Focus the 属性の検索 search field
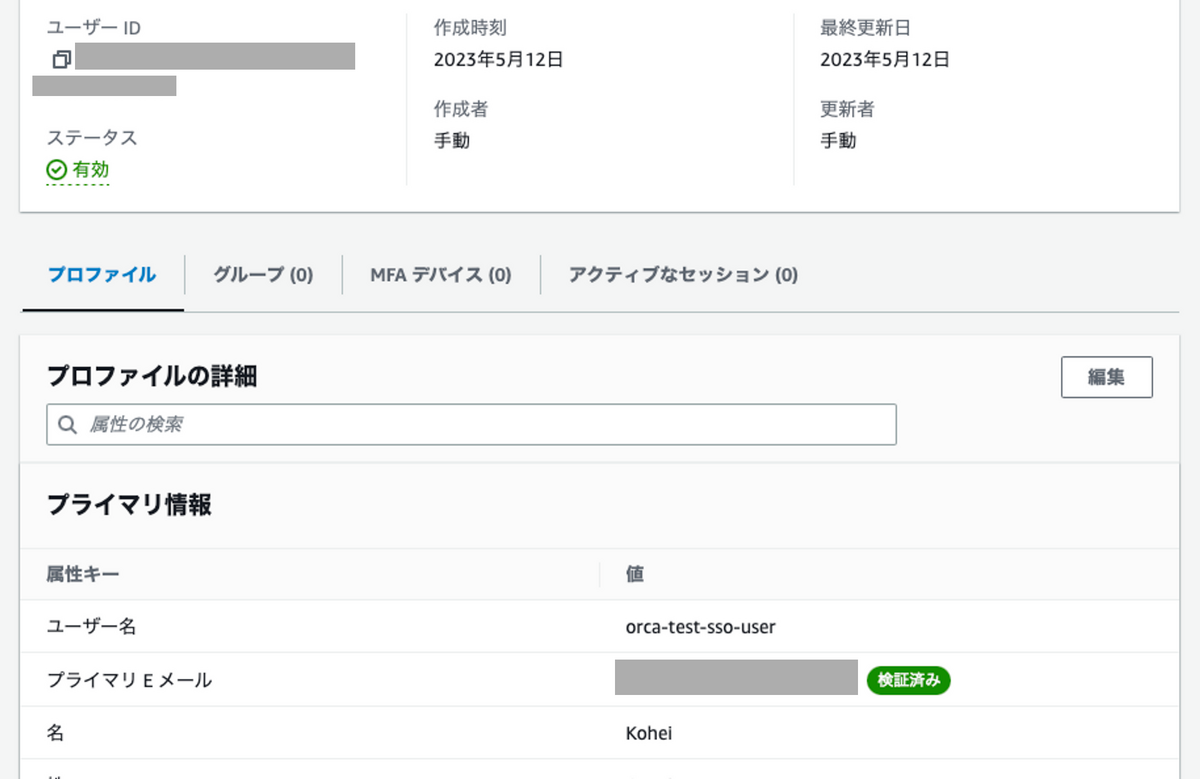Viewport: 1200px width, 779px height. pos(480,424)
